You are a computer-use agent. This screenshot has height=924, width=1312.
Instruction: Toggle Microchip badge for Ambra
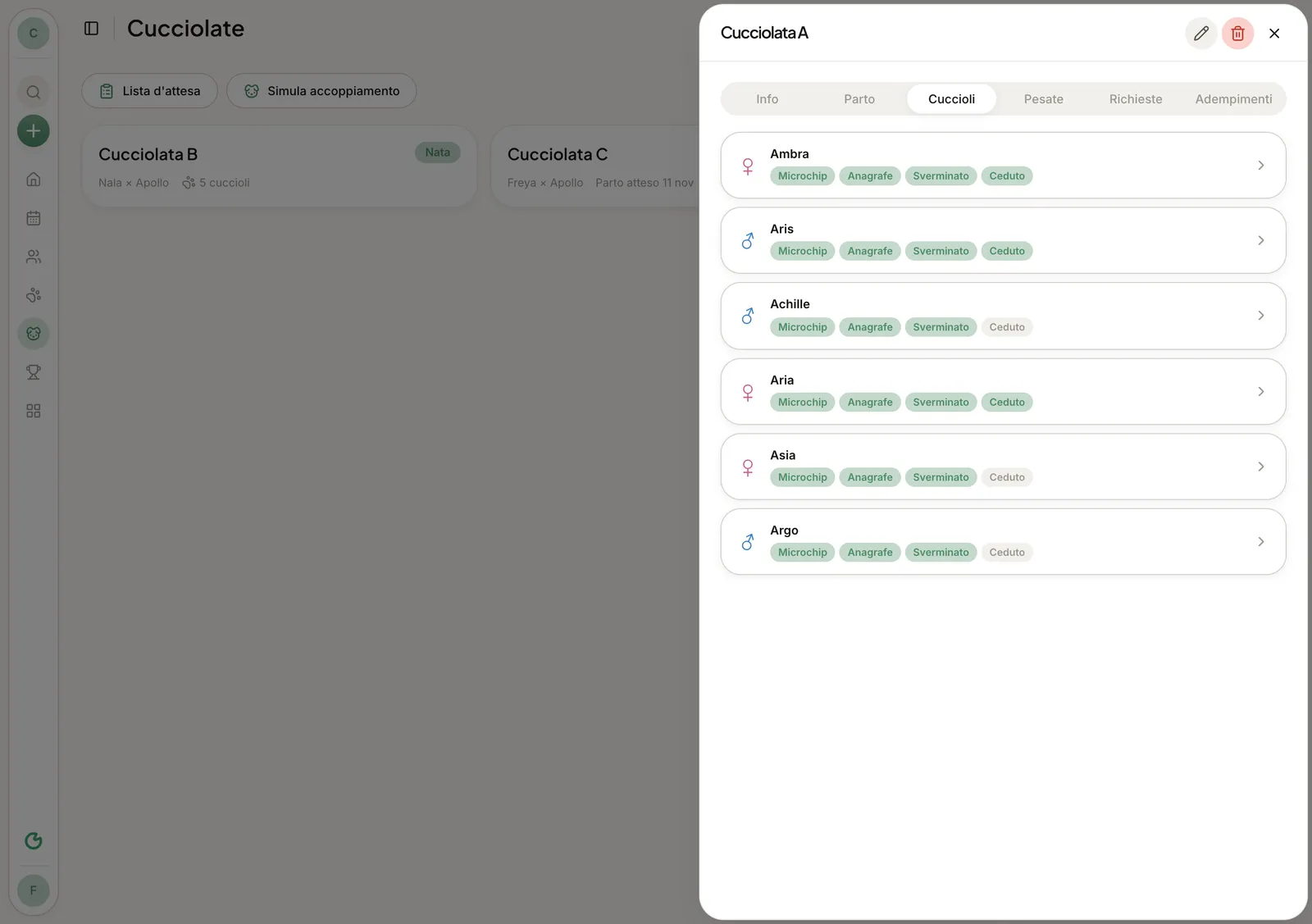pos(802,176)
